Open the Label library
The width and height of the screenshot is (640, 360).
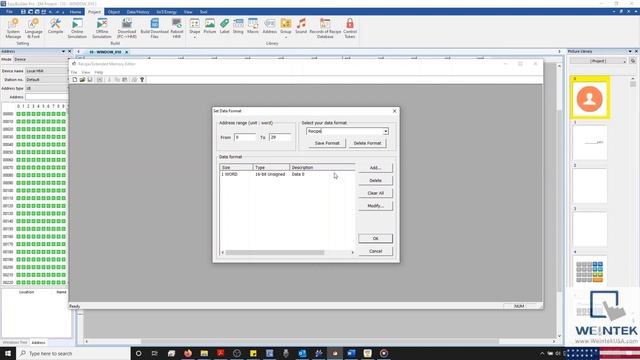click(x=224, y=26)
